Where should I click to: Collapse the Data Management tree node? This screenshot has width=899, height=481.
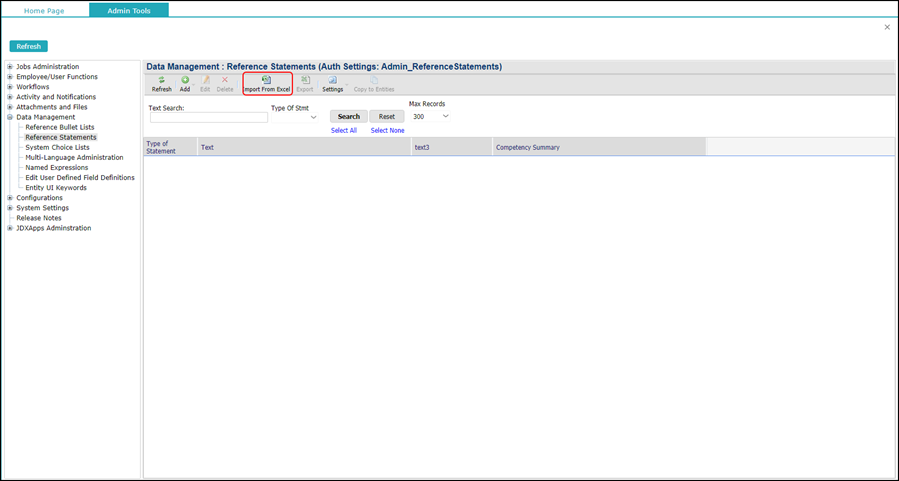pyautogui.click(x=10, y=117)
